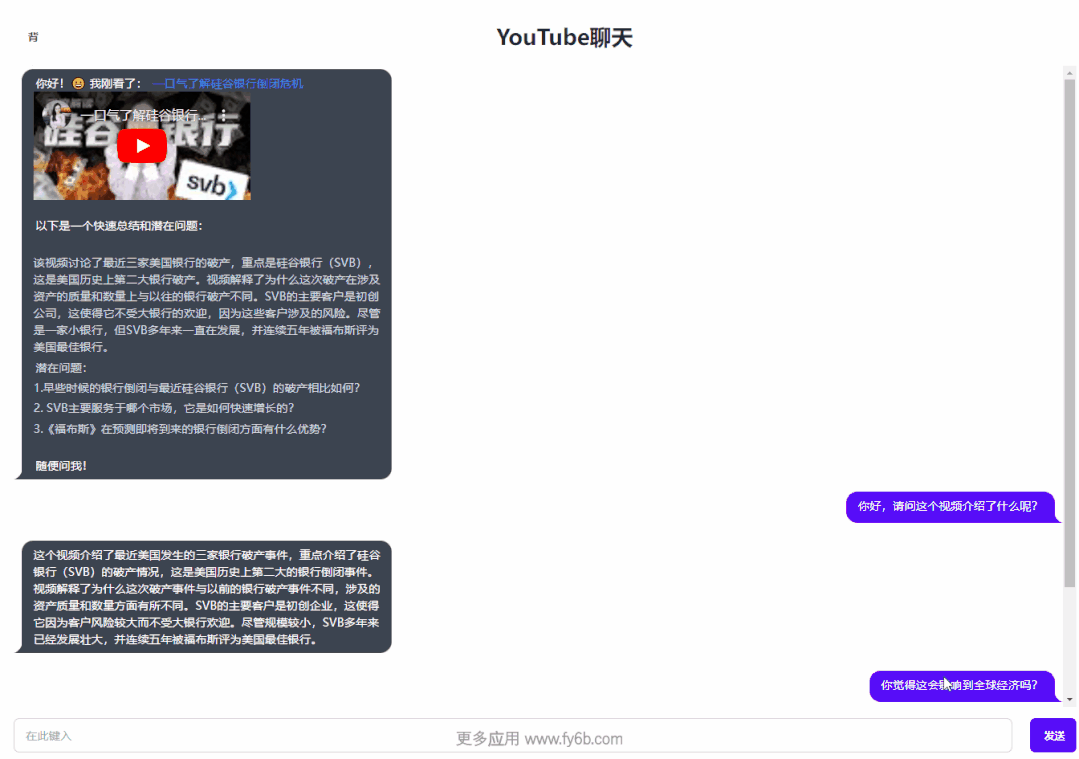Click the SVB logo on video thumbnail

tap(211, 184)
